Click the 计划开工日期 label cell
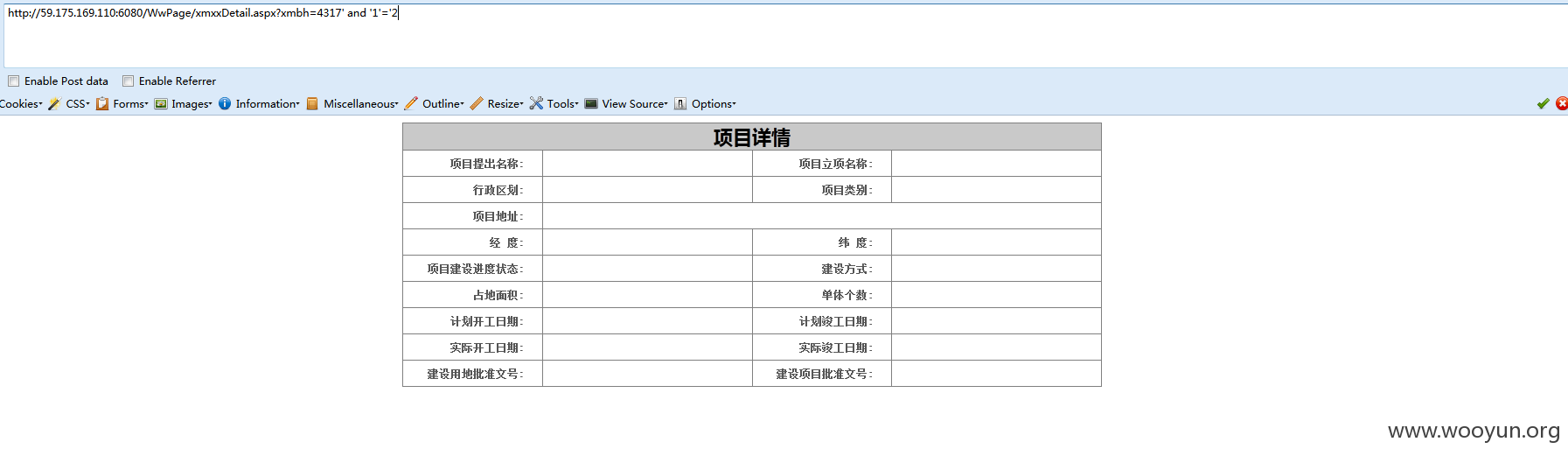Viewport: 1568px width, 456px height. coord(473,321)
